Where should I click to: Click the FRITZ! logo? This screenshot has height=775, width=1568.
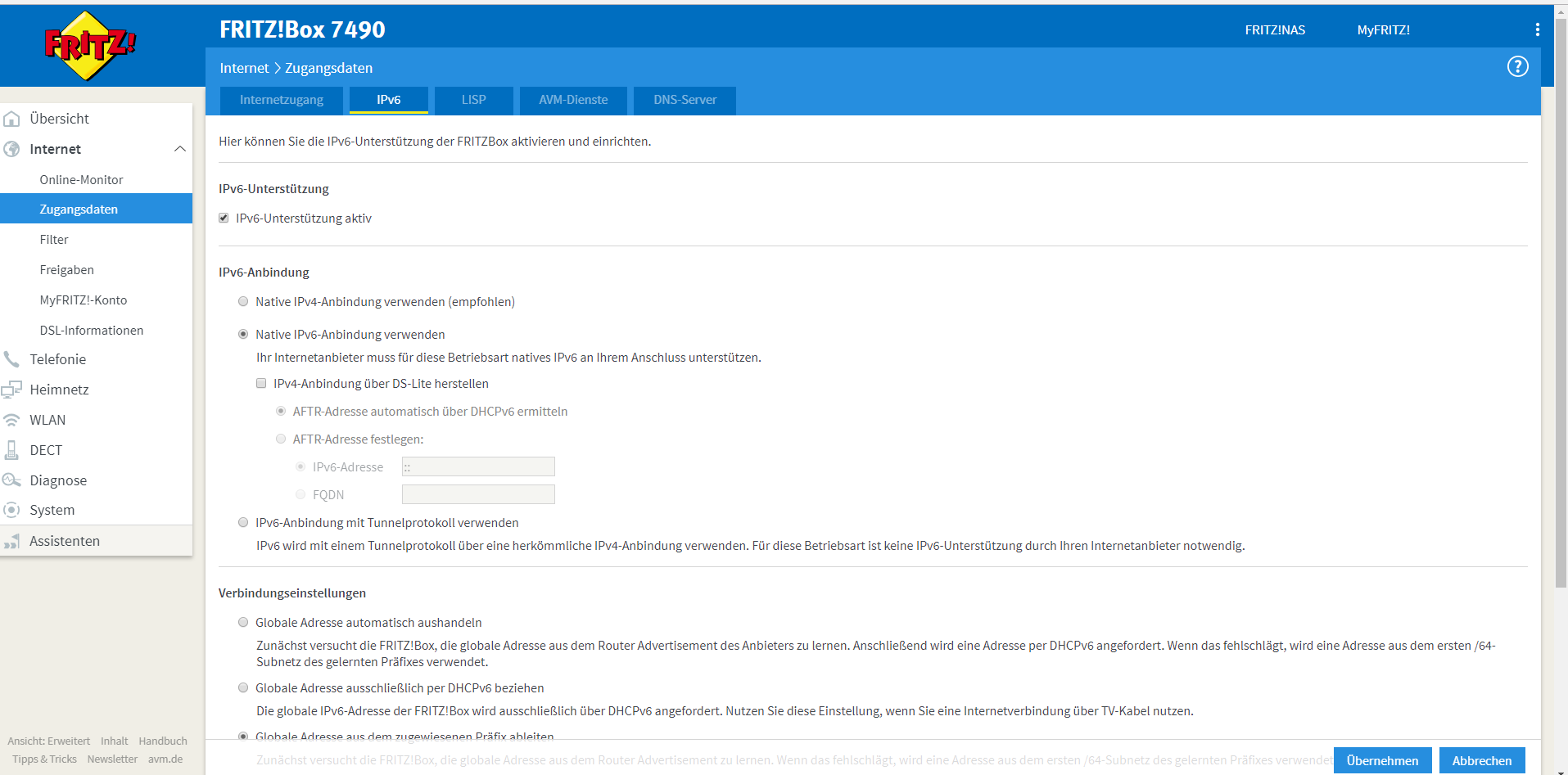(90, 46)
